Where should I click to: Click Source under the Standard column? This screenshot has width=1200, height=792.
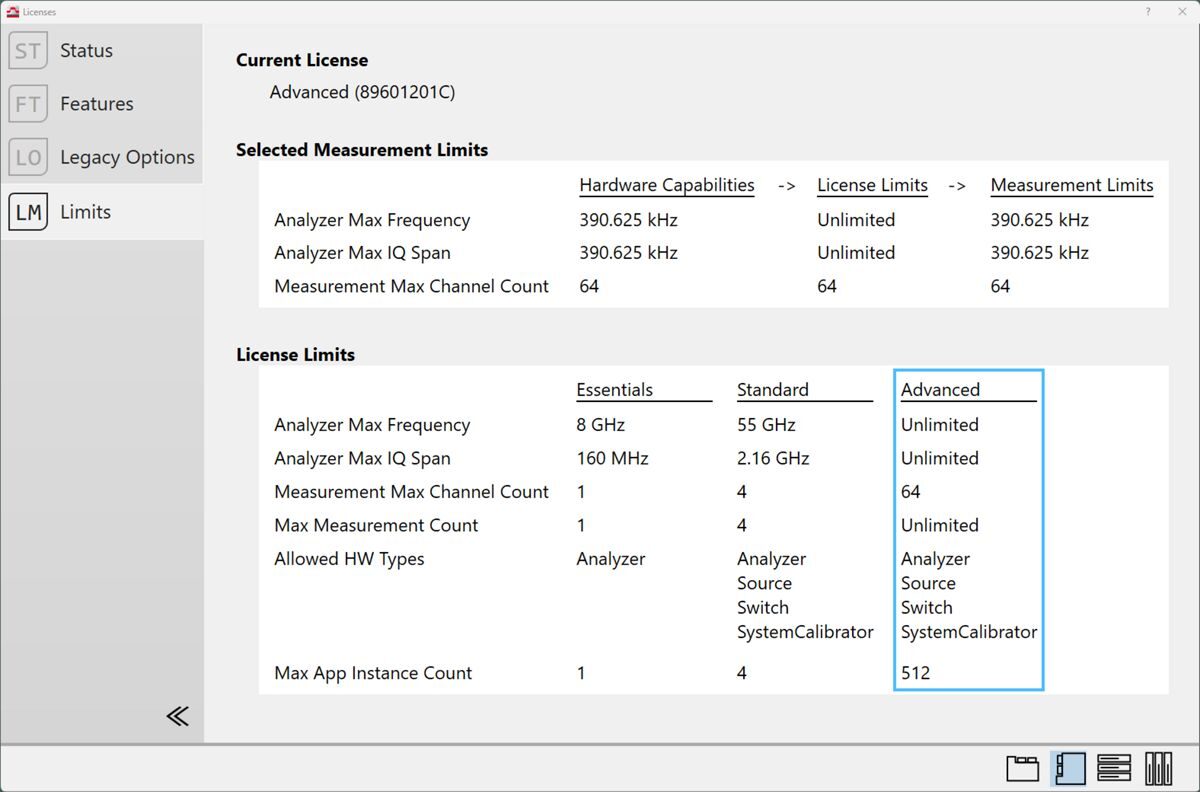point(764,583)
